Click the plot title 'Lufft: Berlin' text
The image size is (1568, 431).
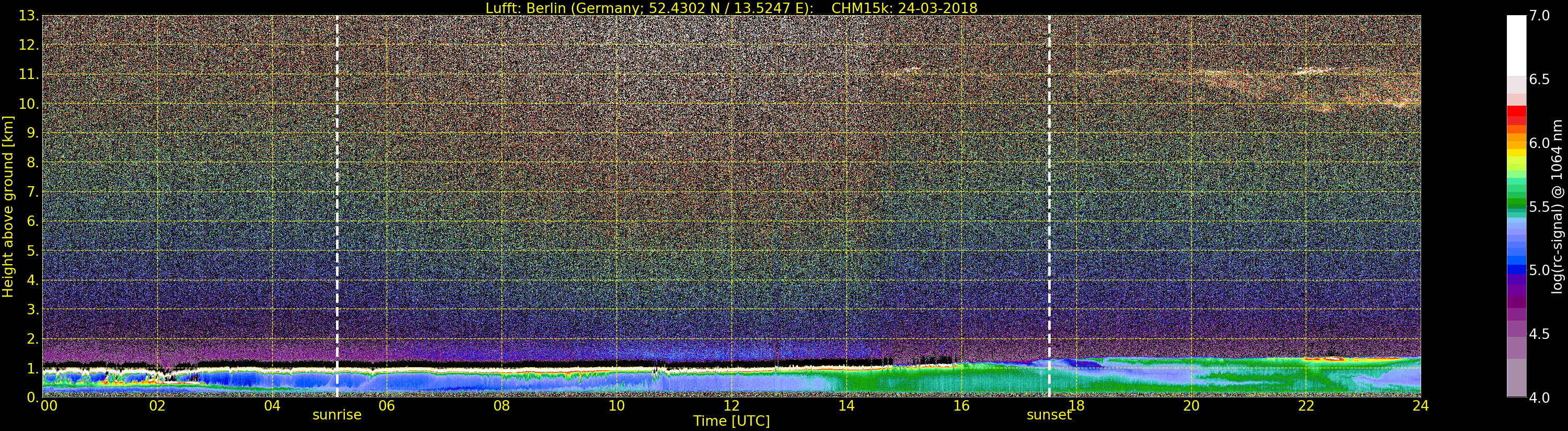525,8
